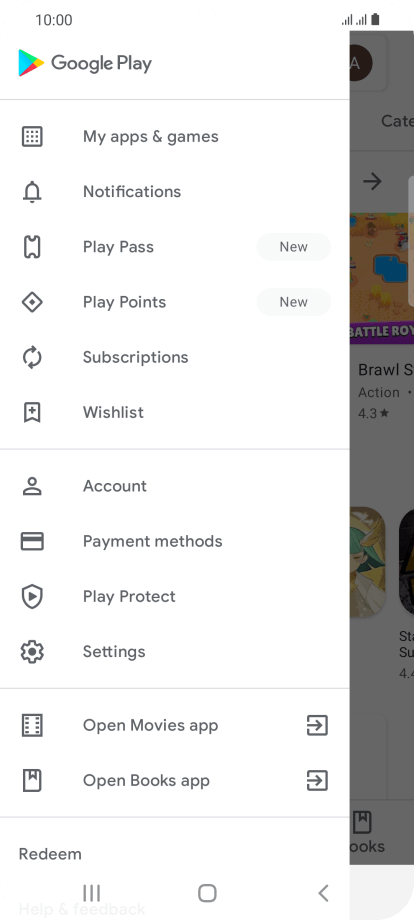Select Open Movies app entry

pyautogui.click(x=175, y=726)
